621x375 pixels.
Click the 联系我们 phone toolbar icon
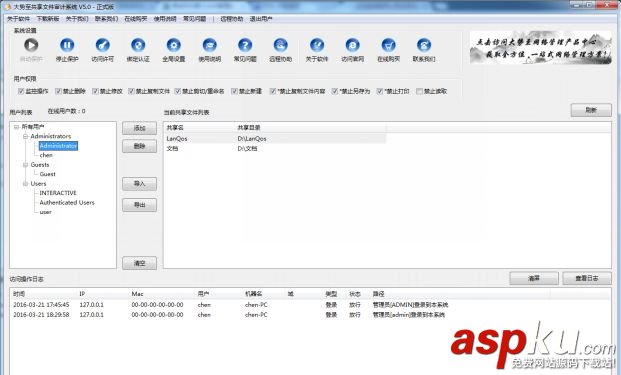(424, 45)
